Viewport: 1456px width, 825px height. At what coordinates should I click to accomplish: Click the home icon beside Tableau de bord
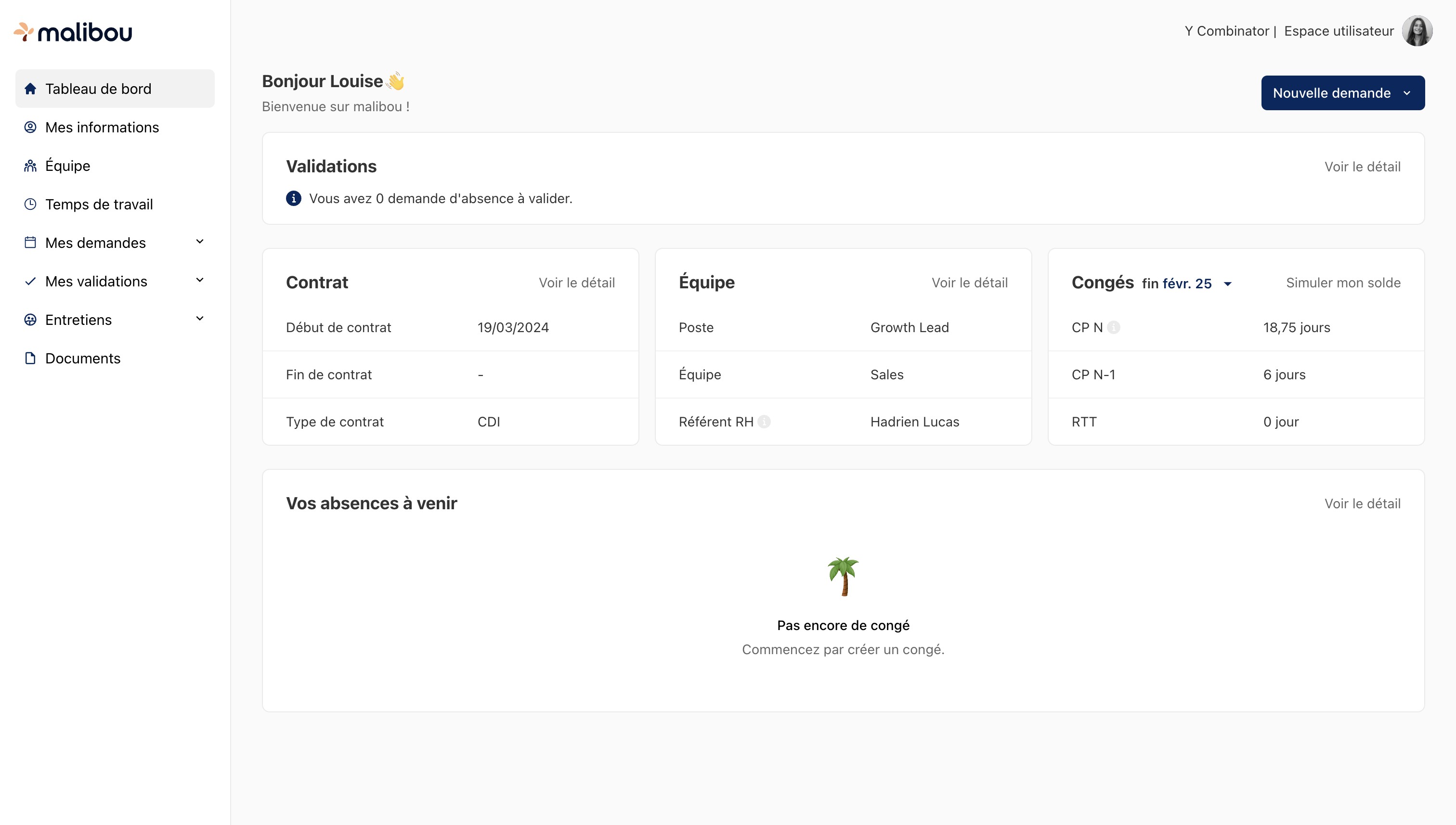[x=31, y=89]
